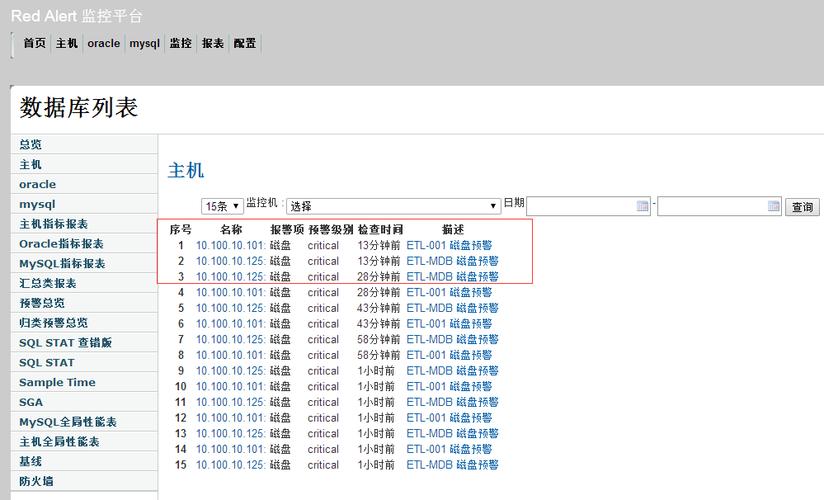Click host 10.100.10.101 in row 4
The width and height of the screenshot is (824, 500).
pos(230,292)
